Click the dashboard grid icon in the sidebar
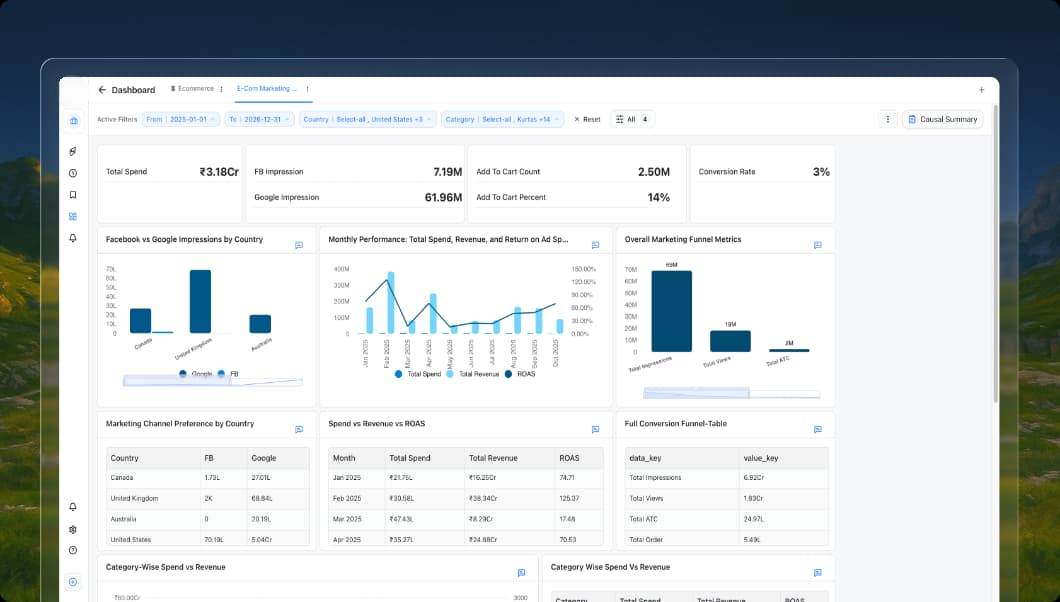 72,216
